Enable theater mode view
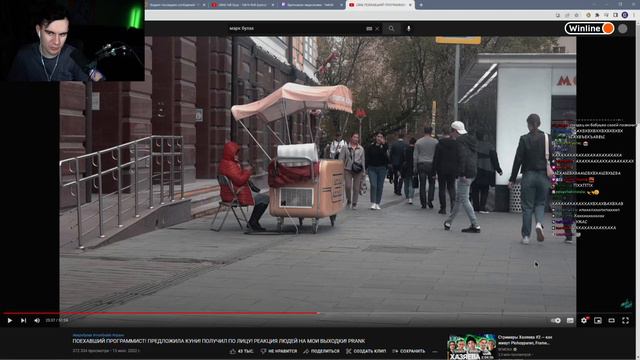640x360 pixels. point(611,321)
